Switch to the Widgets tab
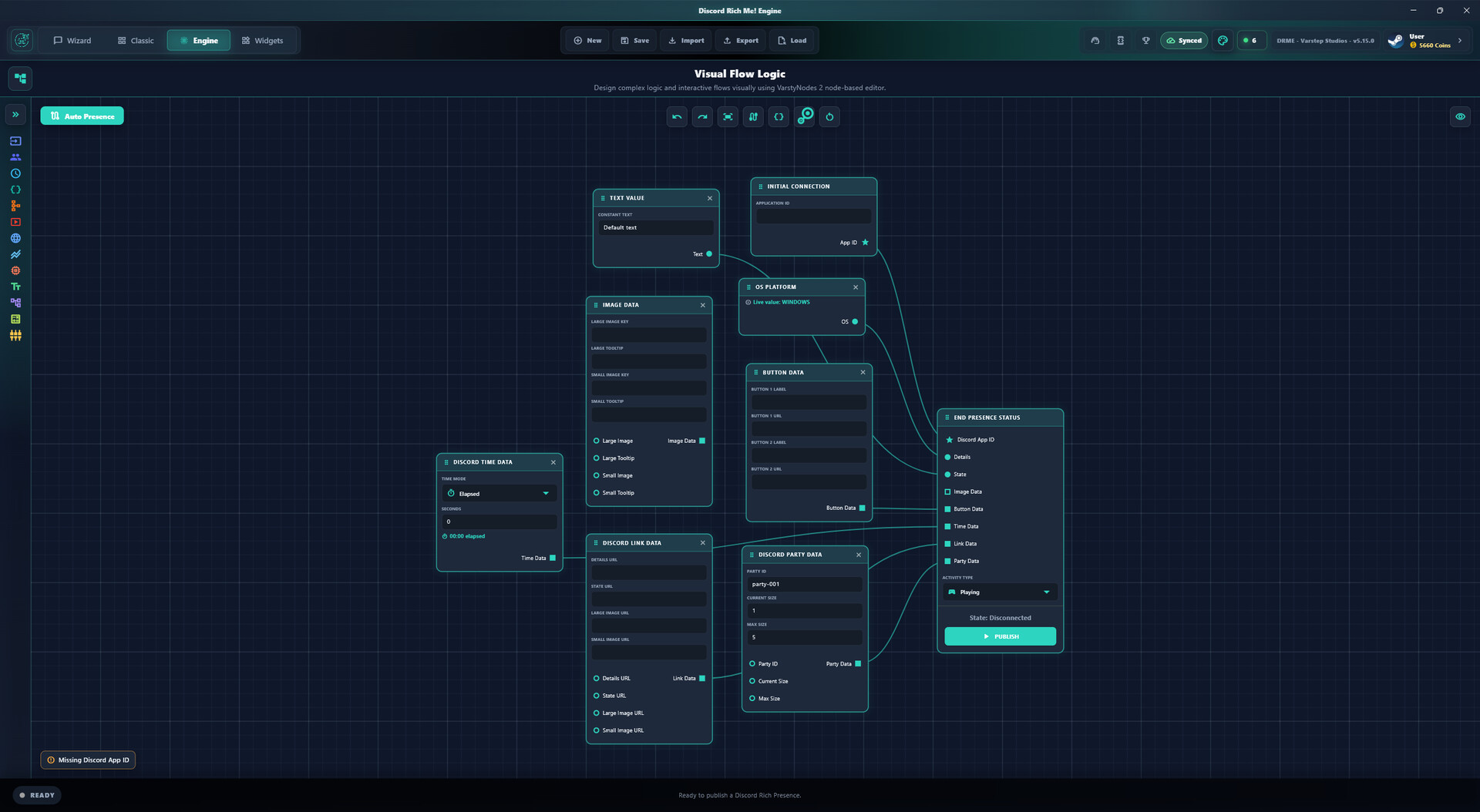1480x812 pixels. point(262,41)
